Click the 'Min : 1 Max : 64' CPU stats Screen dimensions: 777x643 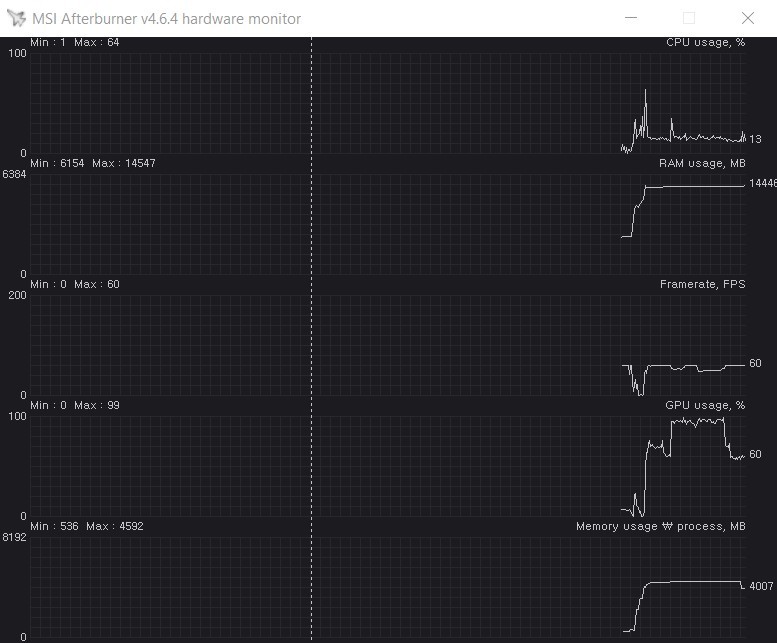tap(74, 43)
